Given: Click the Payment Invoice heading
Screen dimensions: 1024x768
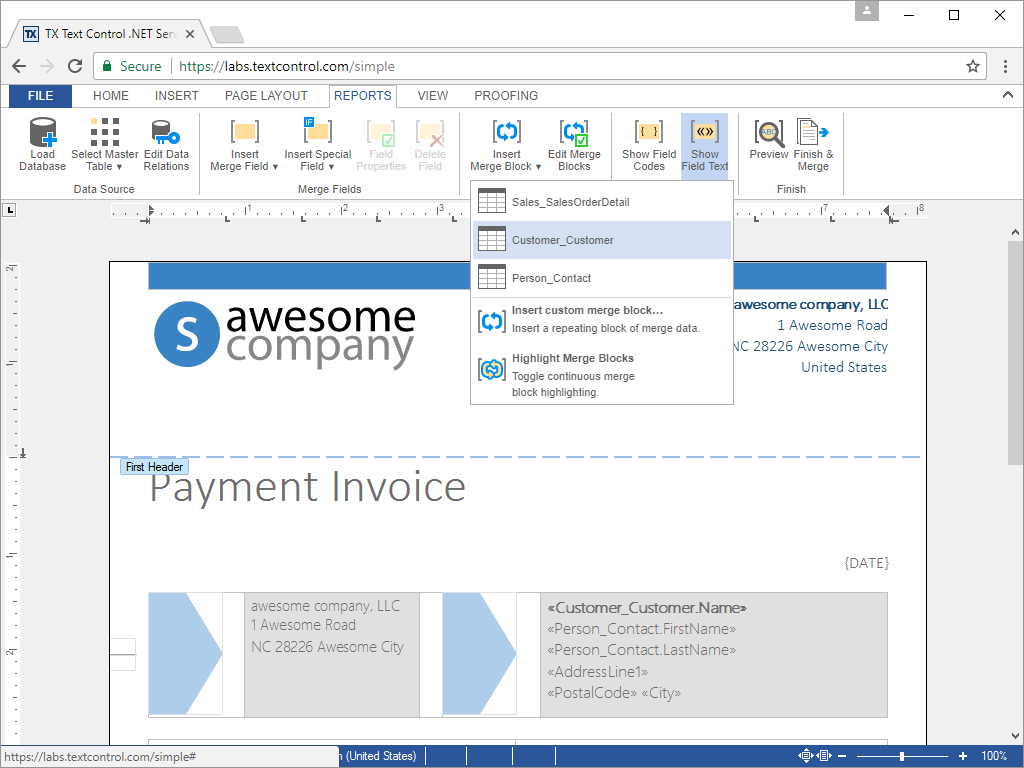Looking at the screenshot, I should click(x=308, y=487).
